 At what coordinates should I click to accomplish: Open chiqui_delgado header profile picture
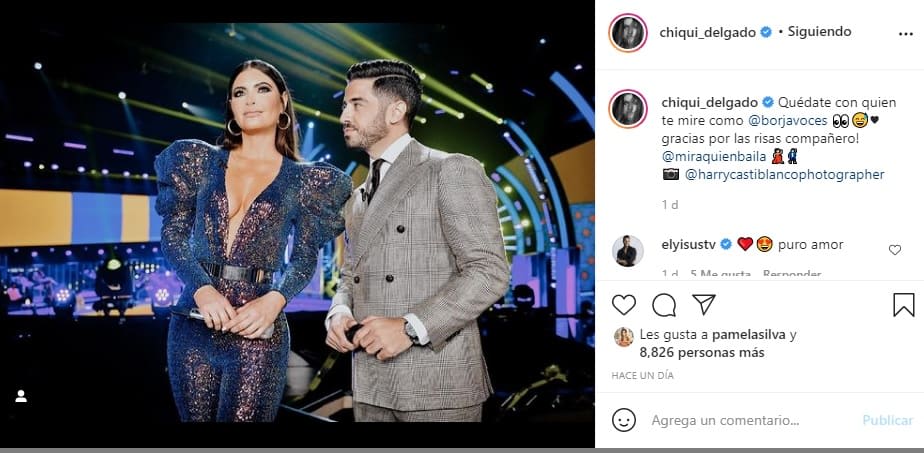pyautogui.click(x=628, y=33)
